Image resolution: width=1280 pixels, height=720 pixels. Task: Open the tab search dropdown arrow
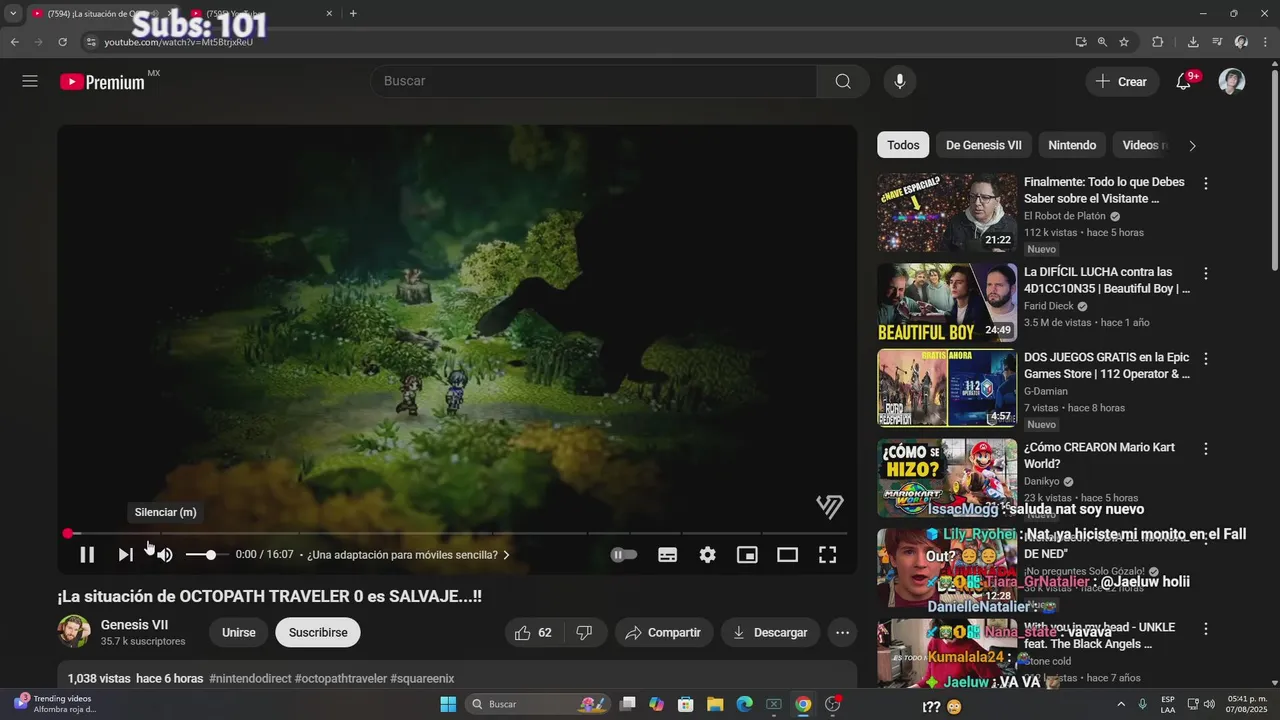13,14
